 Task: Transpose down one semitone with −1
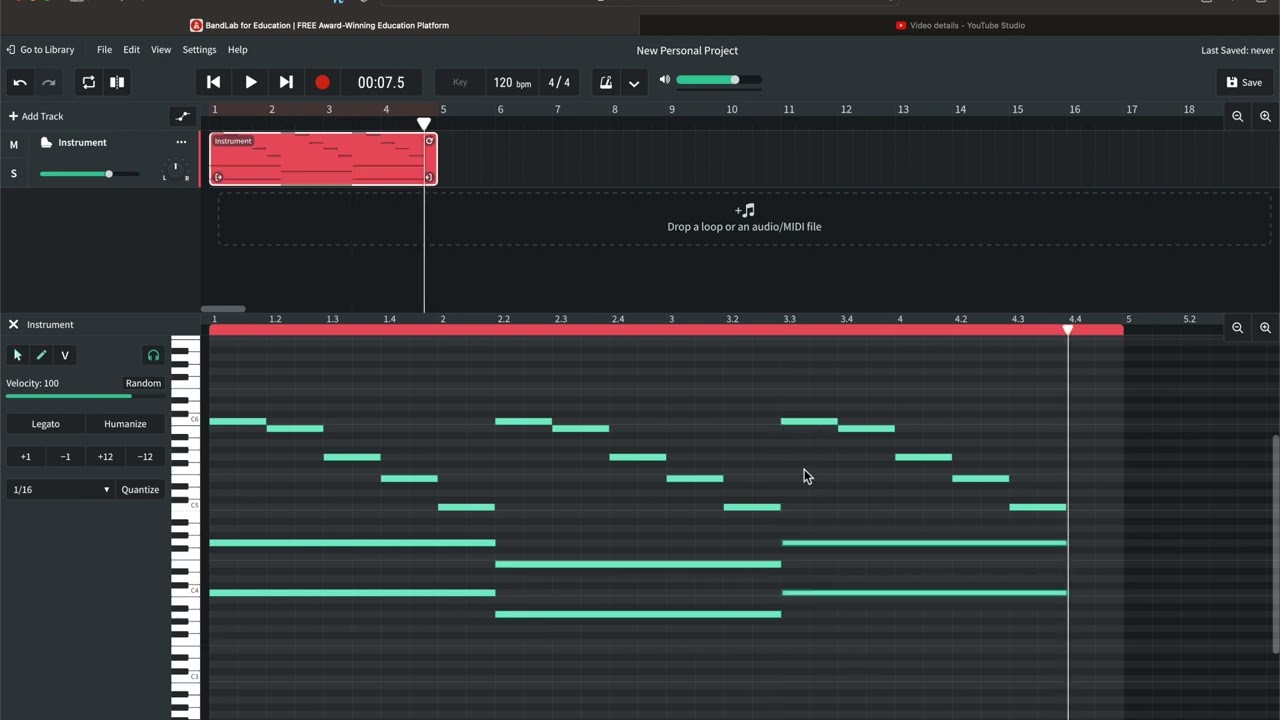[65, 457]
